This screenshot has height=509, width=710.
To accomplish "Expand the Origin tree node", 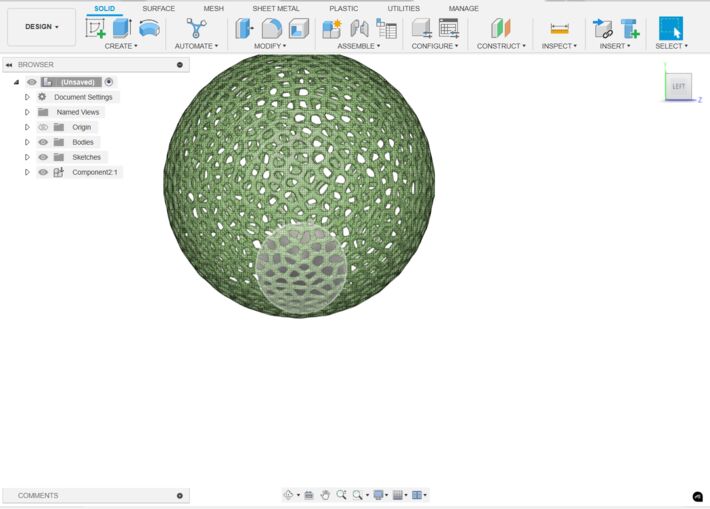I will 27,127.
